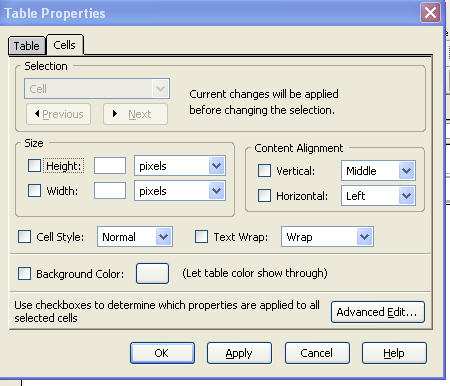Expand the Vertical alignment Middle dropdown

pos(378,171)
